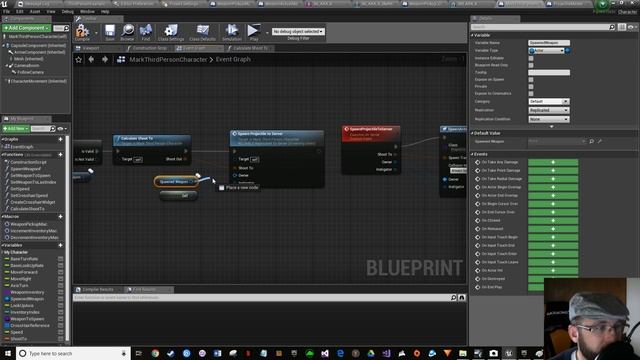Open the Replication dropdown set to Replicated
This screenshot has height=360, width=640.
[549, 110]
